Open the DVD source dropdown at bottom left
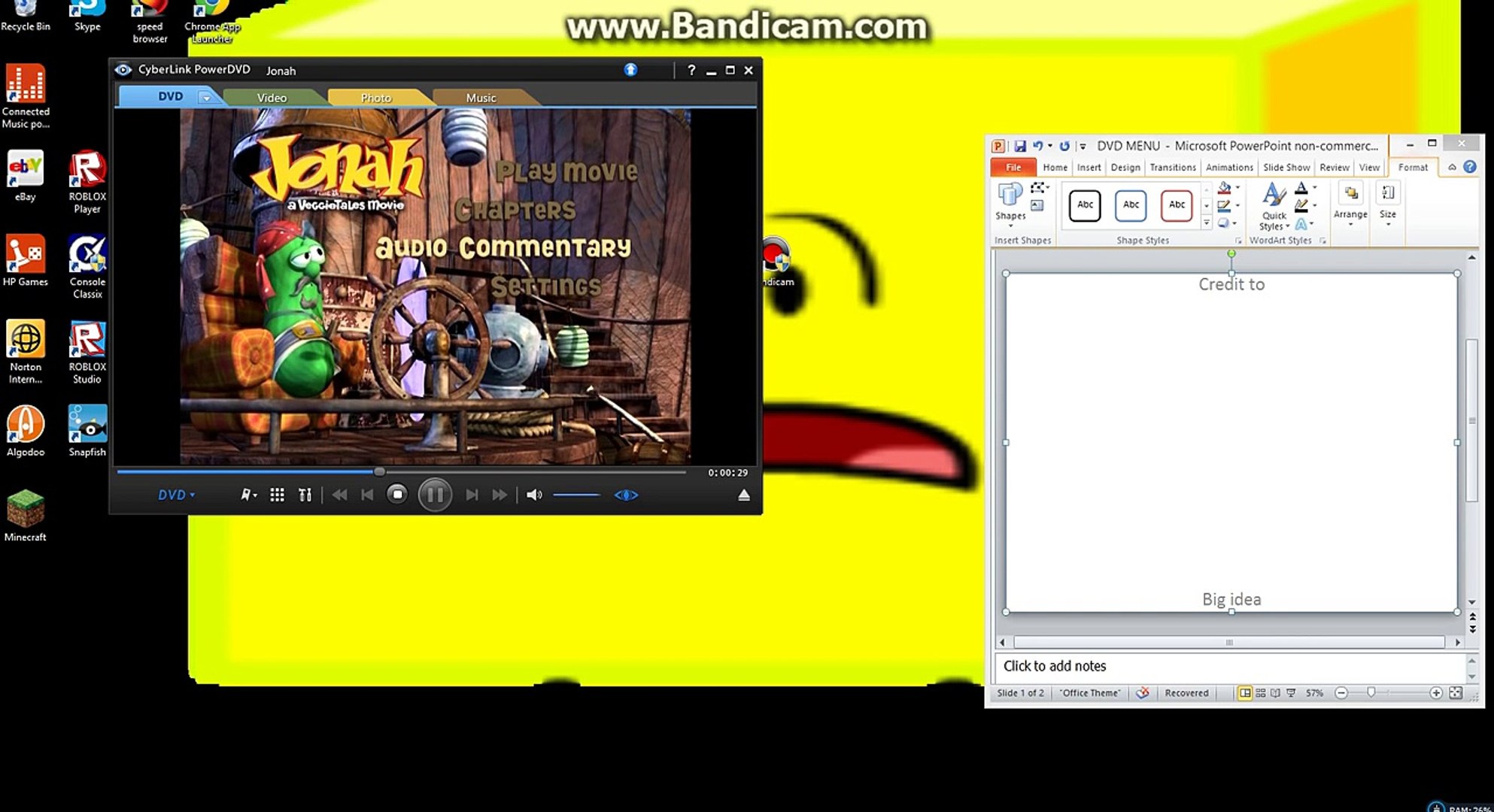This screenshot has width=1494, height=812. point(176,495)
